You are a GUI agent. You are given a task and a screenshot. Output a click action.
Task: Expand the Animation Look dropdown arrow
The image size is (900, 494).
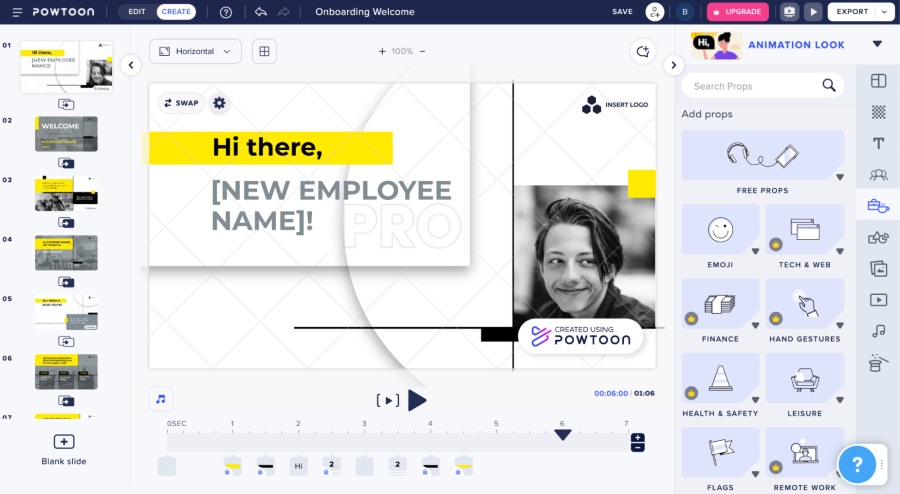pyautogui.click(x=877, y=44)
